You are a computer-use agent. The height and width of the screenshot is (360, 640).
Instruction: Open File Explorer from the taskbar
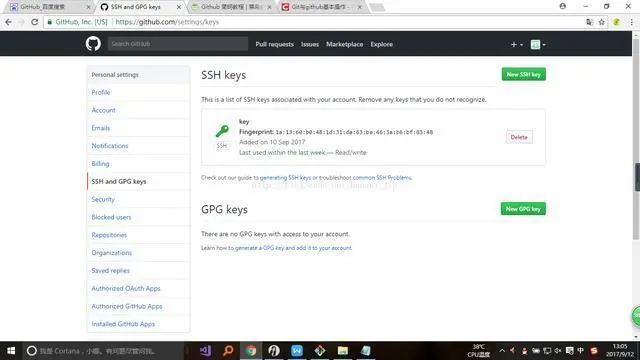(x=342, y=351)
